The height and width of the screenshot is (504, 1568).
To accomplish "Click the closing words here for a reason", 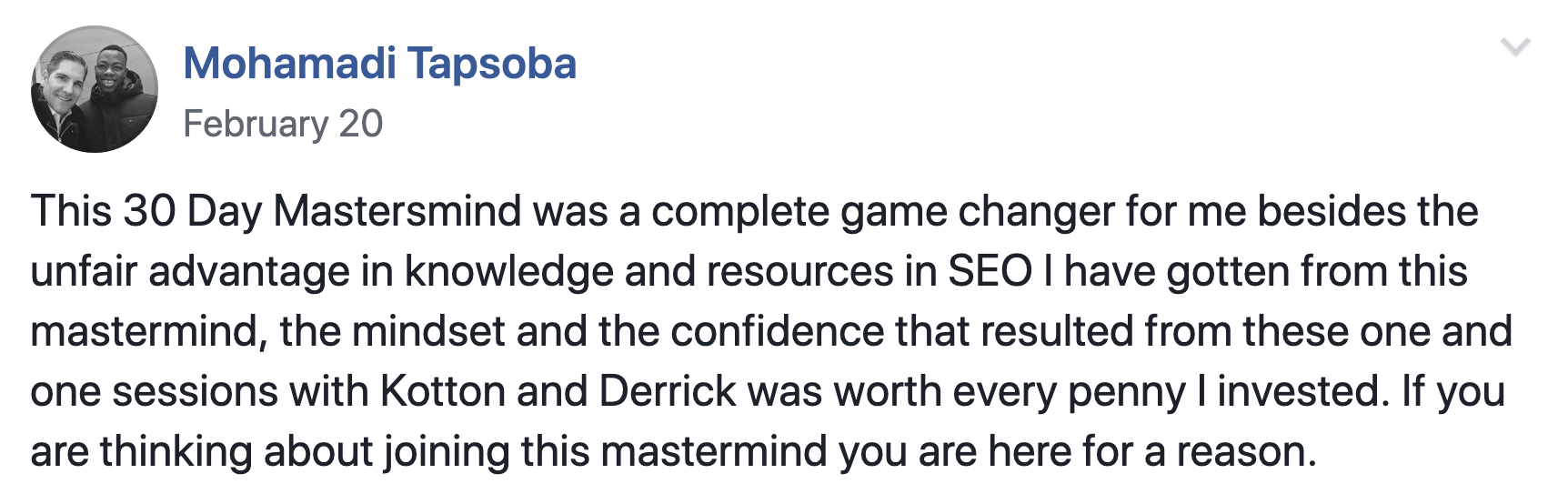I will point(1152,451).
